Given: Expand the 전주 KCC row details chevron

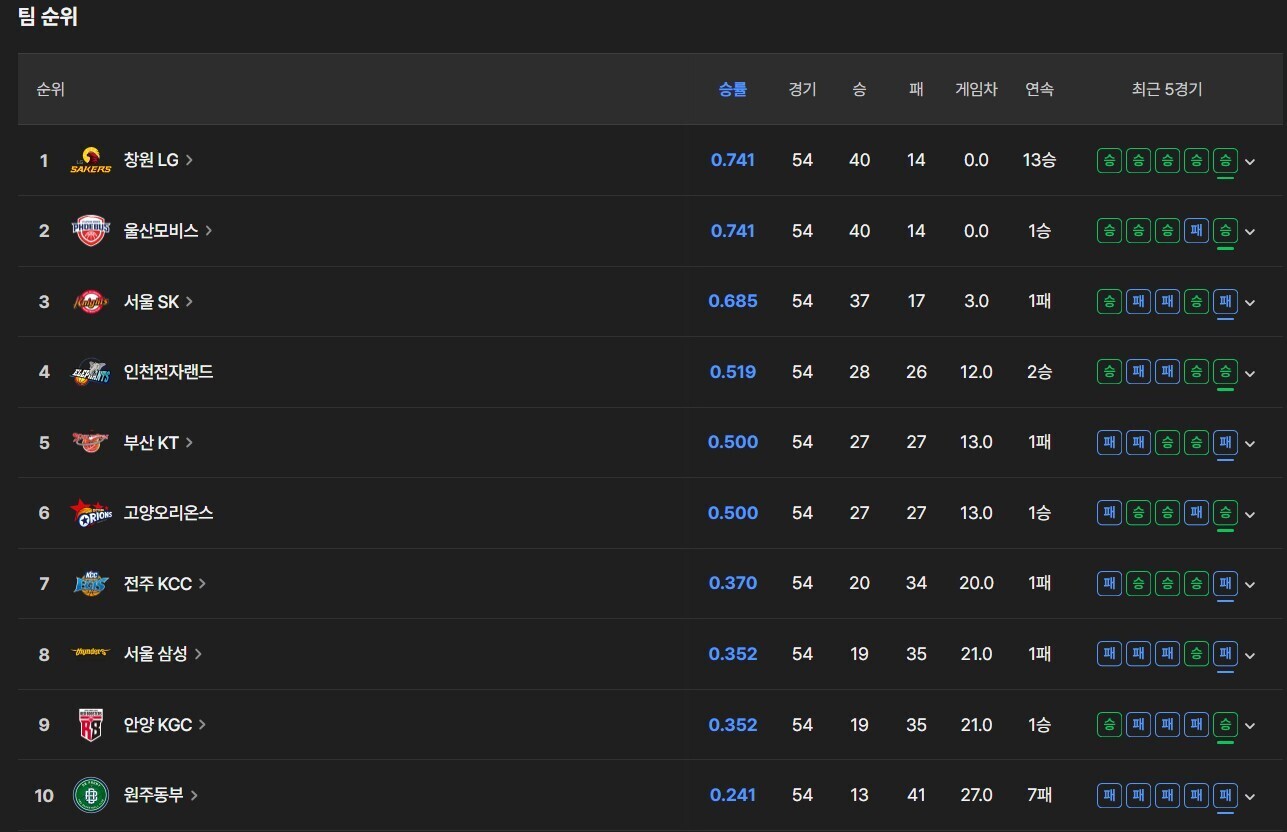Looking at the screenshot, I should [x=1250, y=585].
